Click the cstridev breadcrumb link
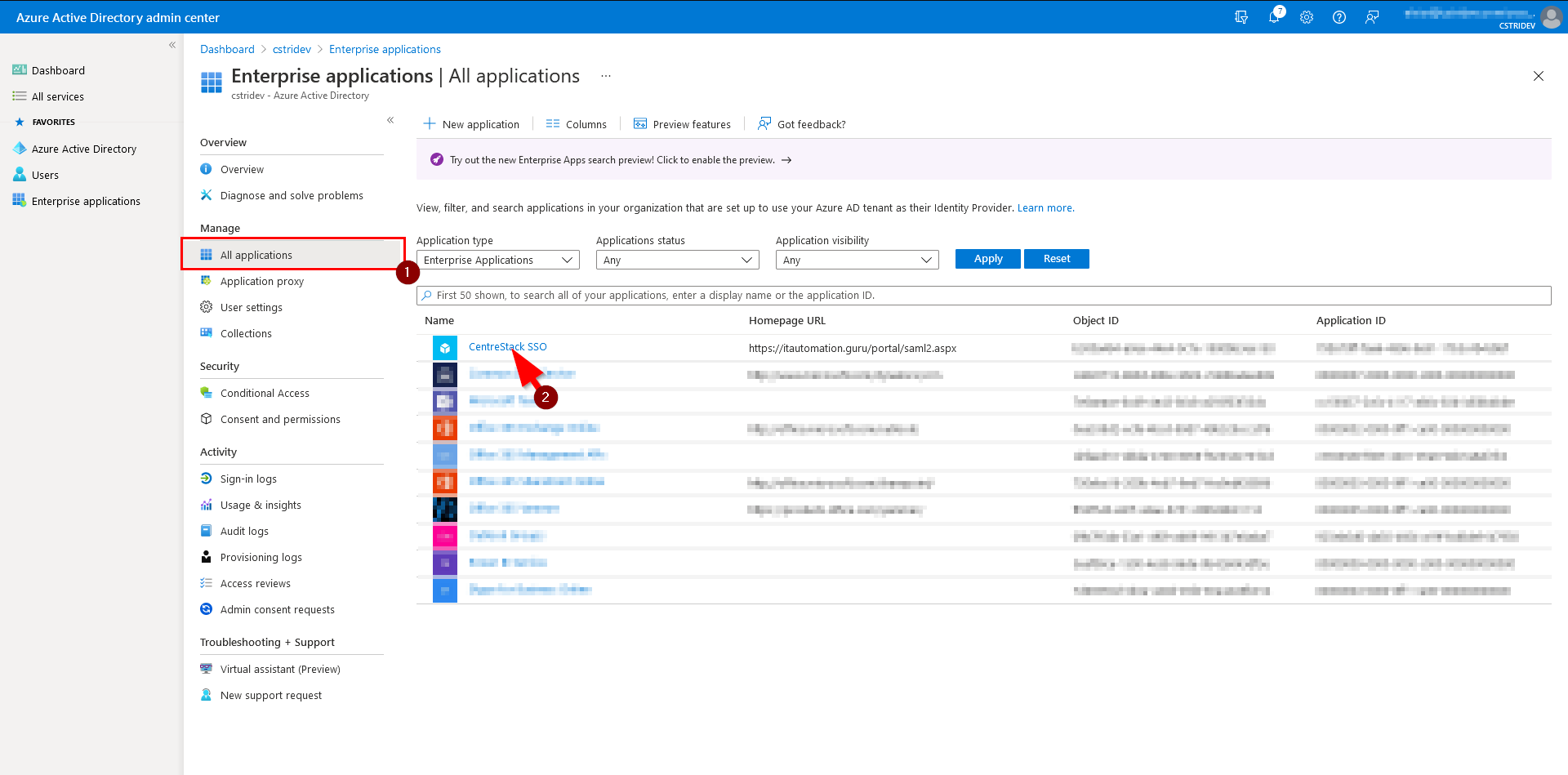This screenshot has height=775, width=1568. pyautogui.click(x=292, y=49)
